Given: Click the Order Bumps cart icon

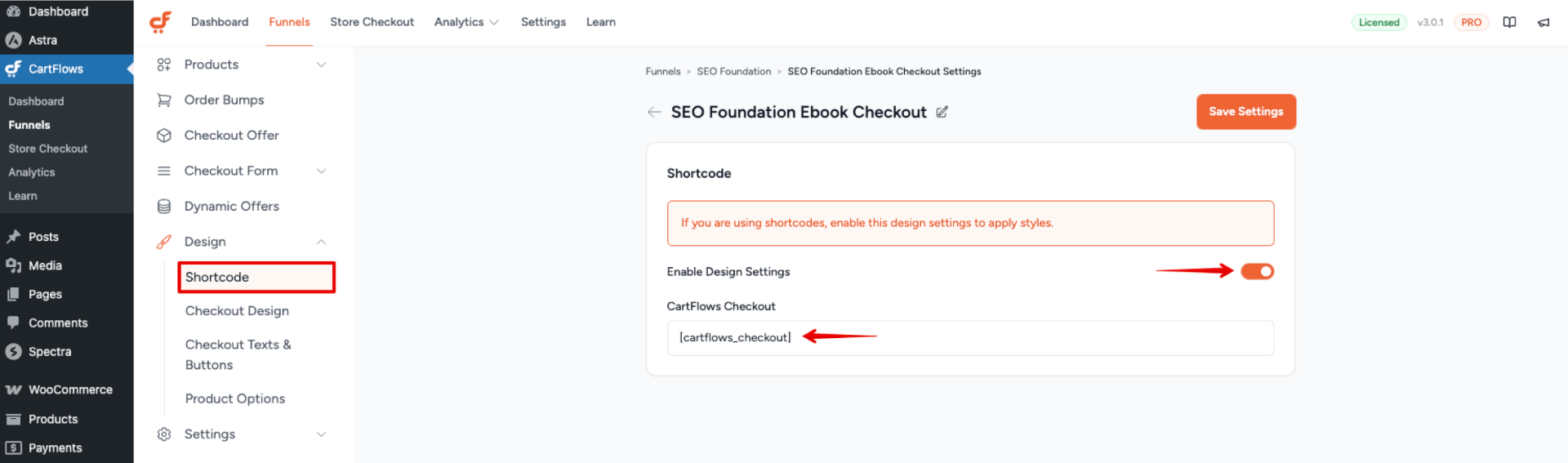Looking at the screenshot, I should tap(164, 100).
